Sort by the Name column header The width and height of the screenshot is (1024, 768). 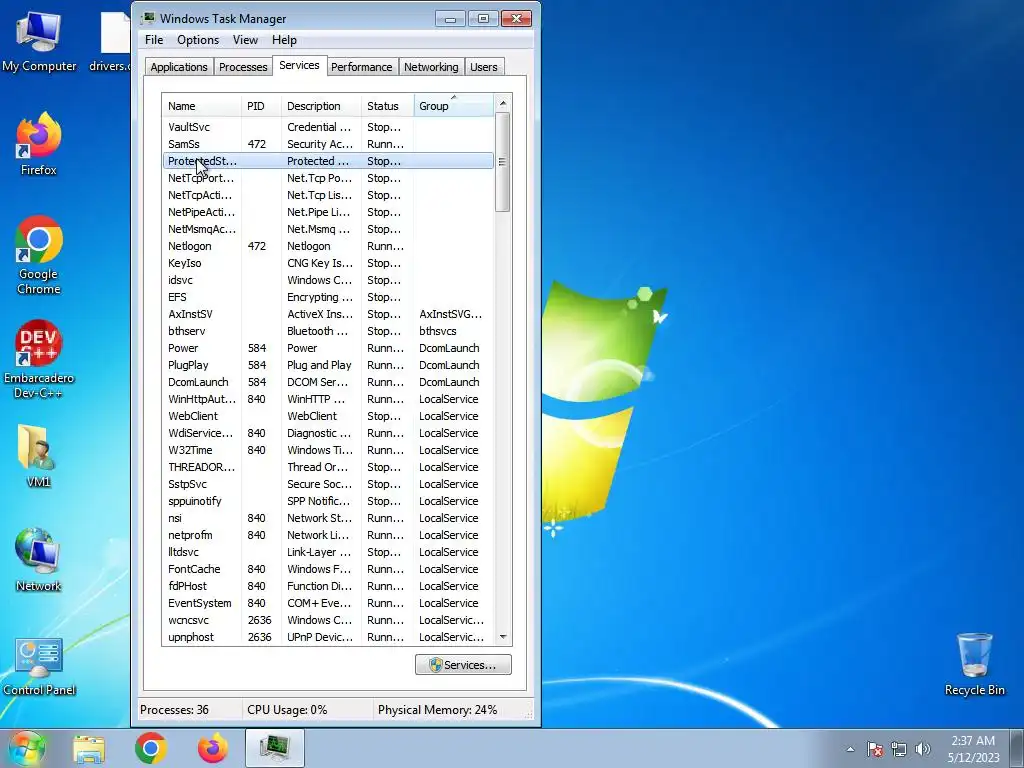click(202, 106)
